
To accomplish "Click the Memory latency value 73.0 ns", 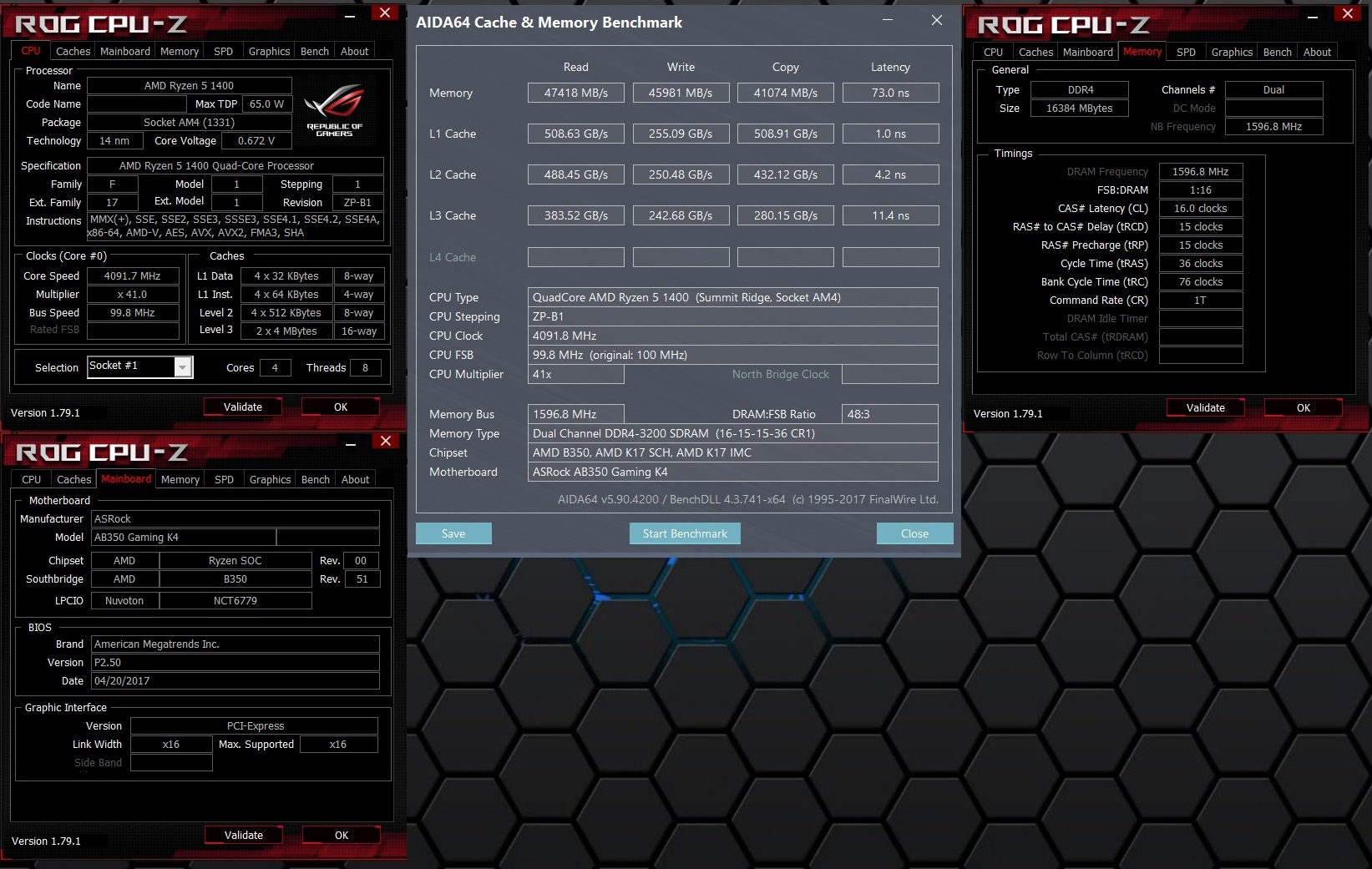I will pyautogui.click(x=891, y=93).
